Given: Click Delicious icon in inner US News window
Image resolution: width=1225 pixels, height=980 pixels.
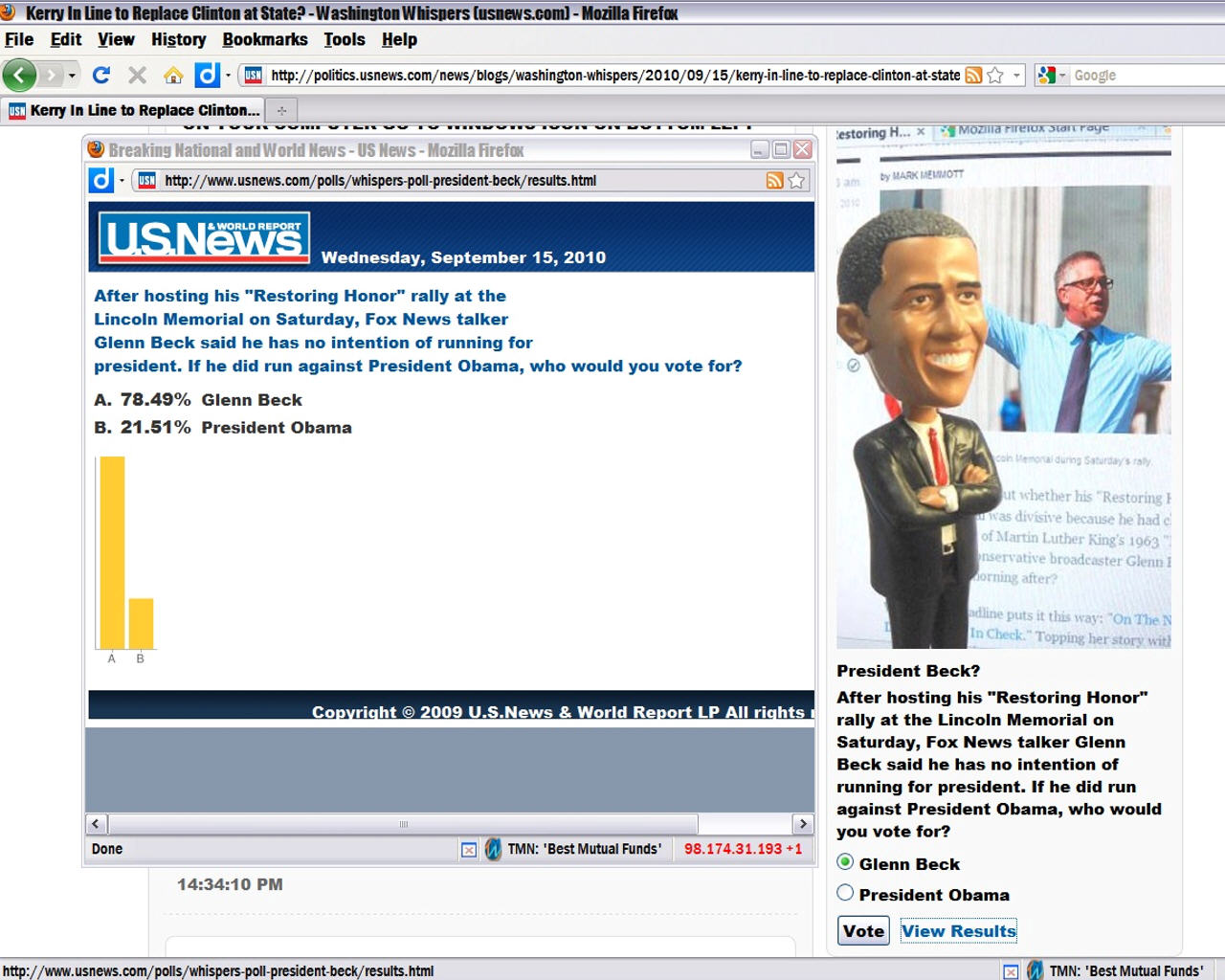Looking at the screenshot, I should (101, 180).
